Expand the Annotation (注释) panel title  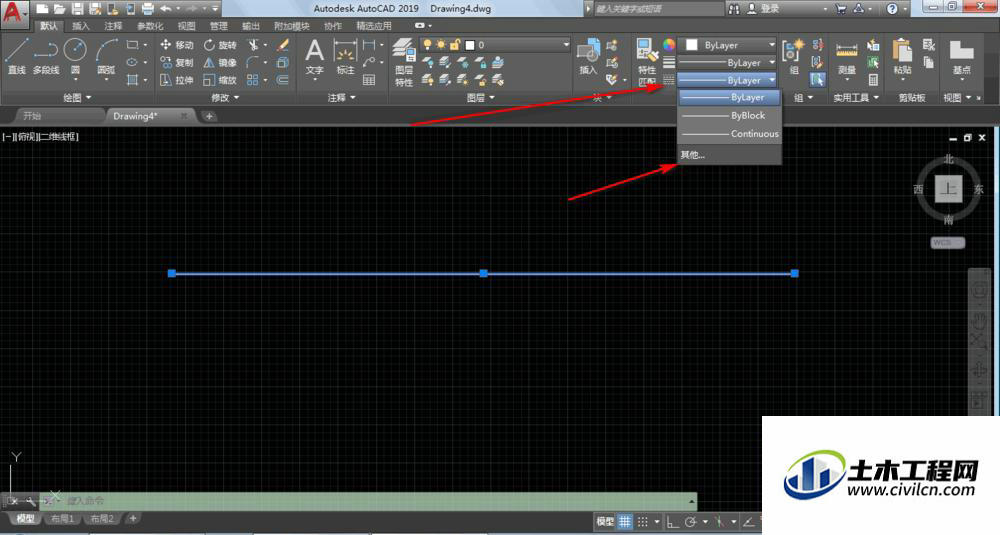coord(342,98)
